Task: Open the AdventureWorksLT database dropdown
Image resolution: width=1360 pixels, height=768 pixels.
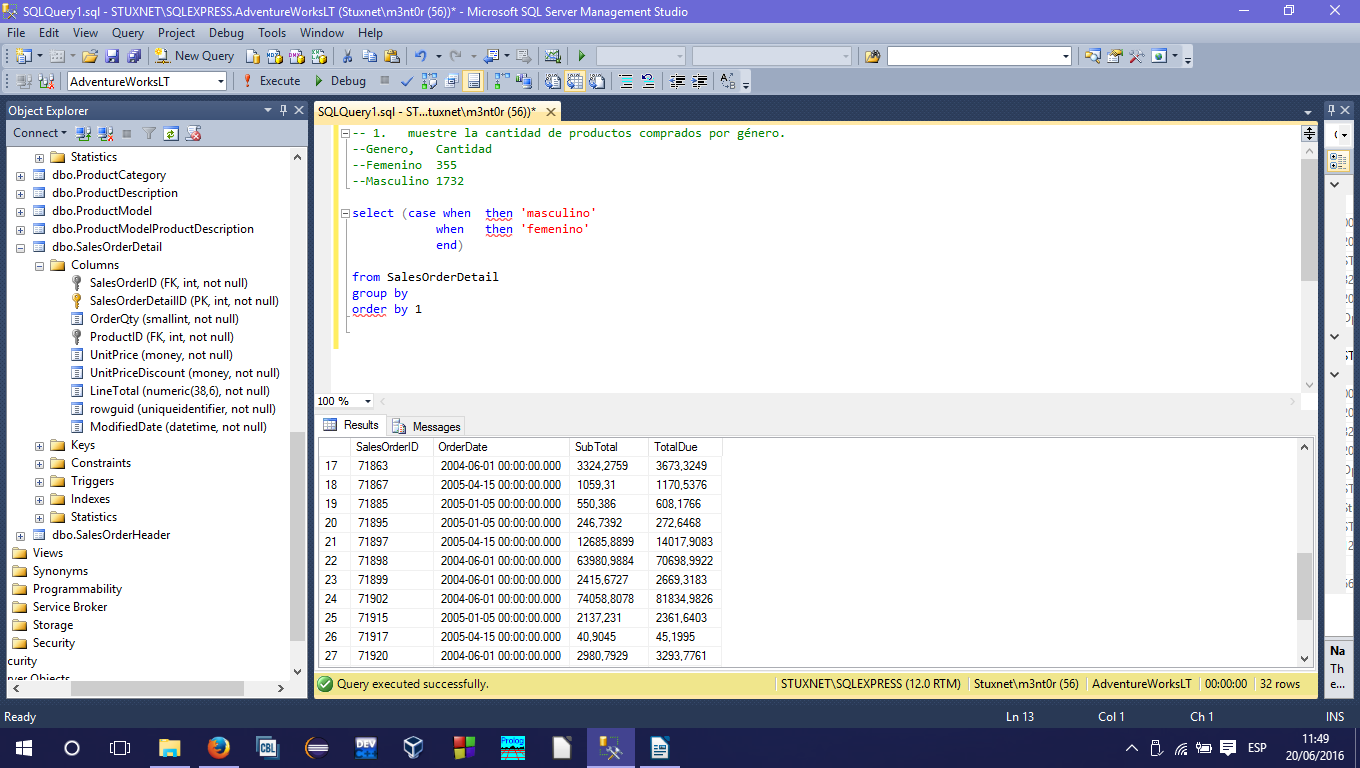Action: [219, 81]
